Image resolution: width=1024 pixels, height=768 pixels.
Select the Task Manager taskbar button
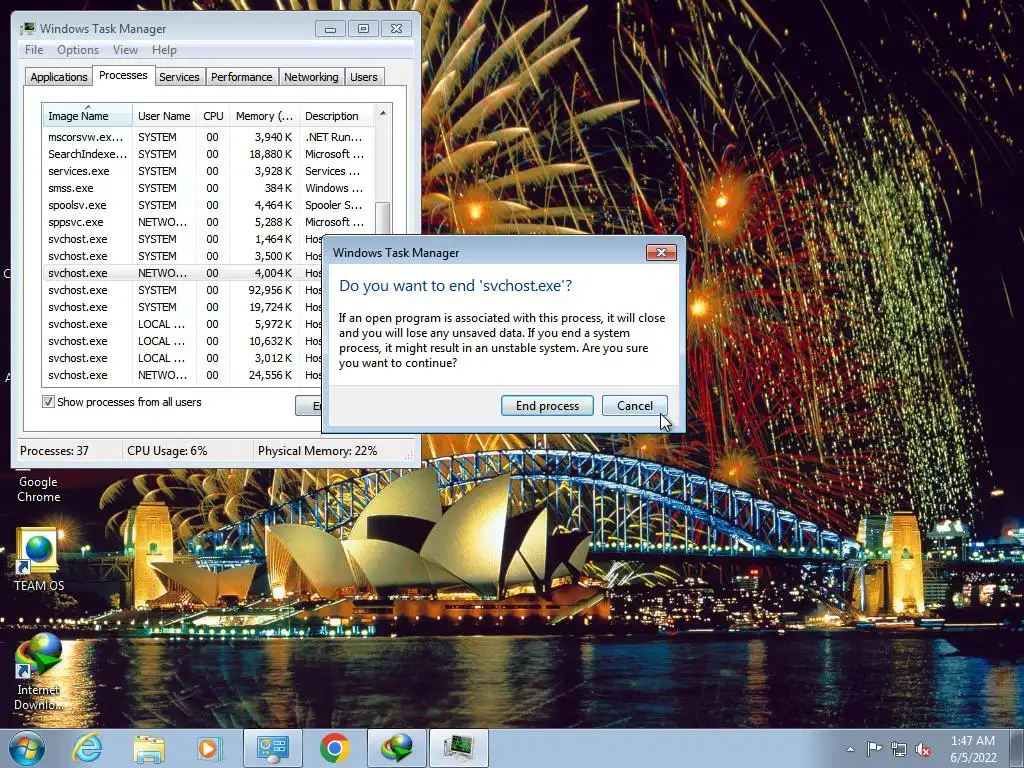pyautogui.click(x=459, y=748)
